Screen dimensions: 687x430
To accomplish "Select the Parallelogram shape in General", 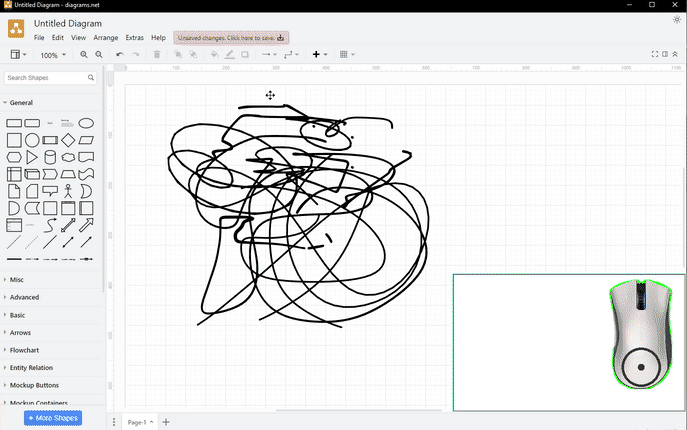I will click(86, 140).
